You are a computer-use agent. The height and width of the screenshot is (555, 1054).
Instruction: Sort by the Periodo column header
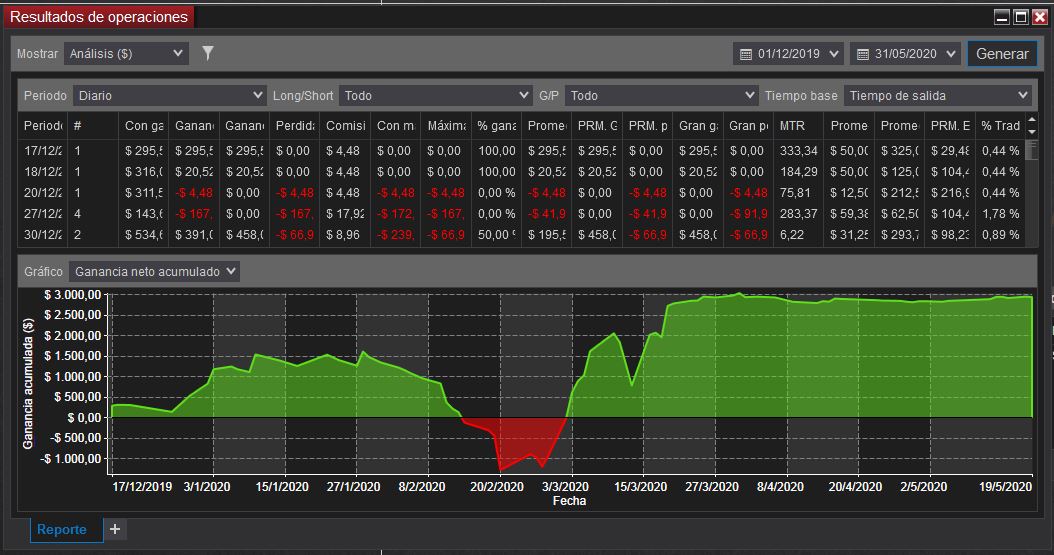pyautogui.click(x=43, y=126)
